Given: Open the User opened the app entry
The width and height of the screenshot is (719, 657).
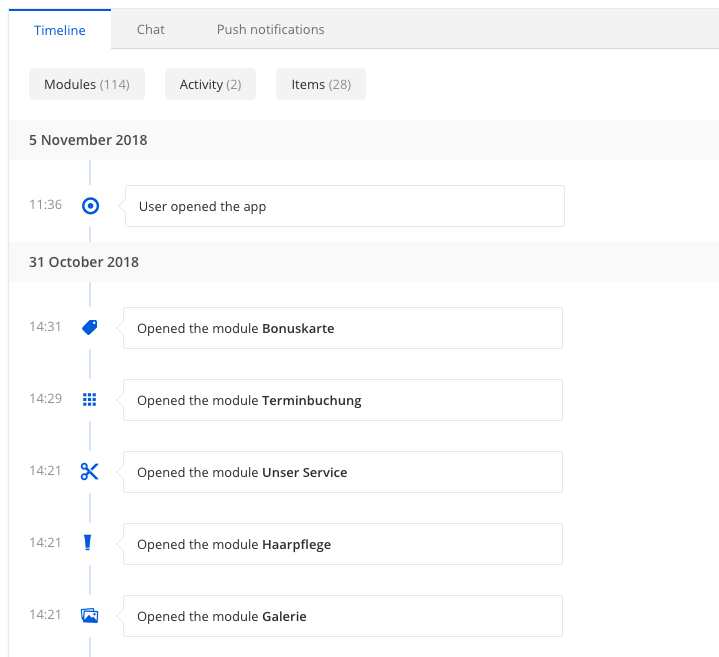Looking at the screenshot, I should (344, 206).
